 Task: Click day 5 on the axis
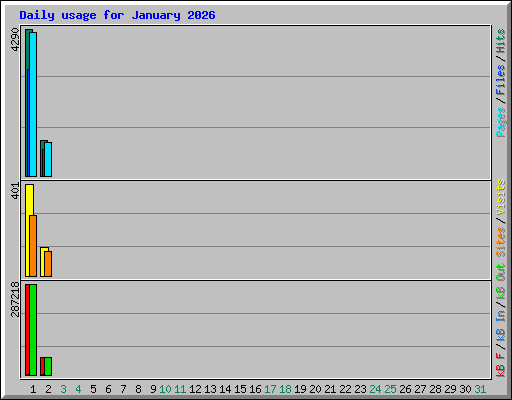pyautogui.click(x=93, y=389)
